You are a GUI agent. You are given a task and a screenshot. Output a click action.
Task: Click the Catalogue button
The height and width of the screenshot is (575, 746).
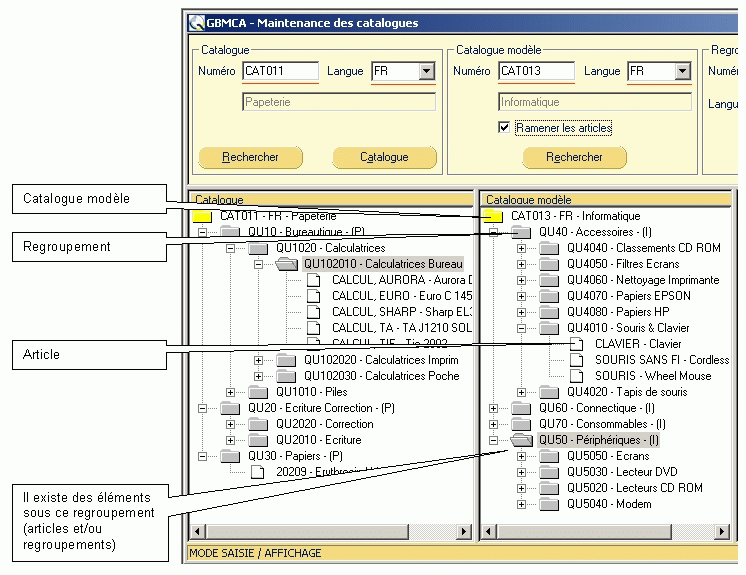coord(384,157)
